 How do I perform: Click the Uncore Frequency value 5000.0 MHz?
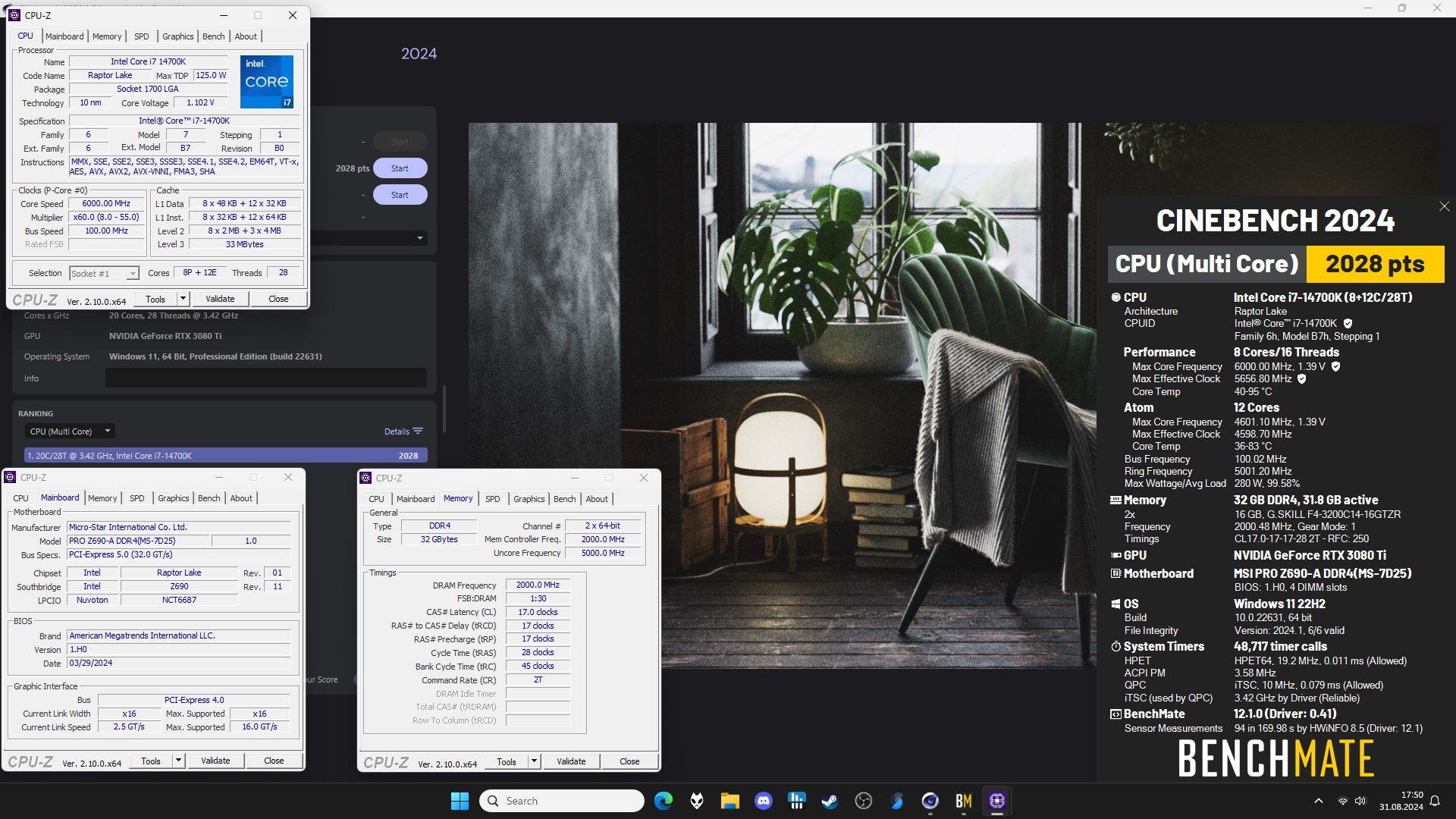pyautogui.click(x=603, y=554)
